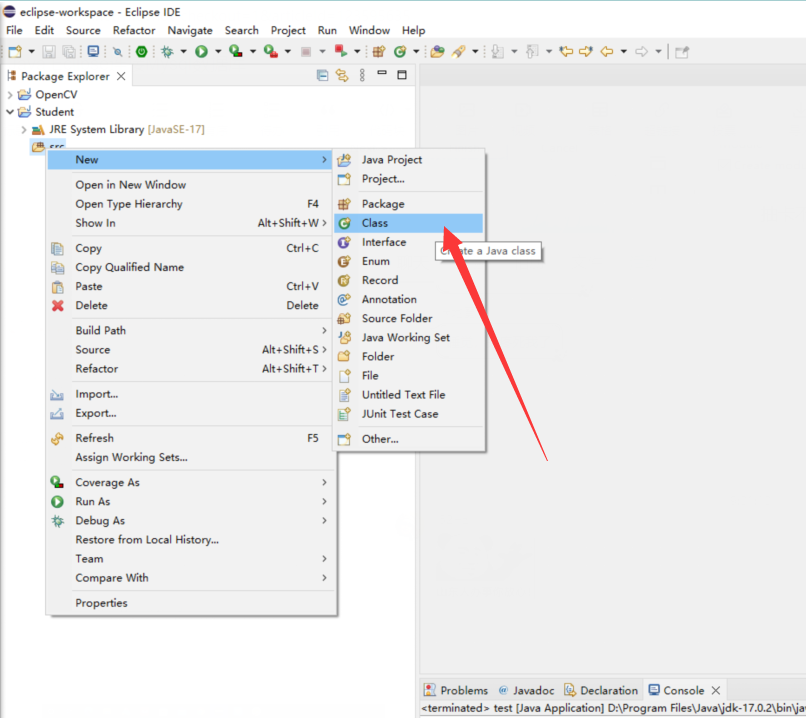
Task: Expand the JRE System Library node
Action: click(24, 130)
